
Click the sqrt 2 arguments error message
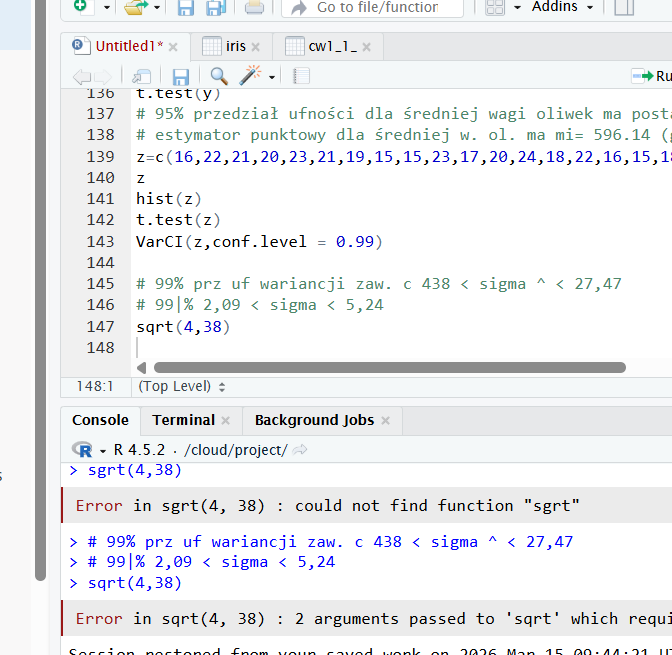point(367,618)
